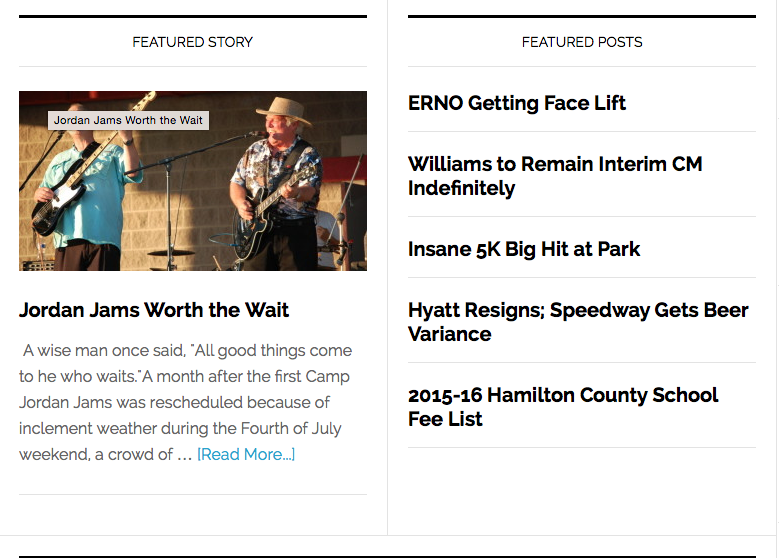Follow the Read More link

pyautogui.click(x=246, y=454)
